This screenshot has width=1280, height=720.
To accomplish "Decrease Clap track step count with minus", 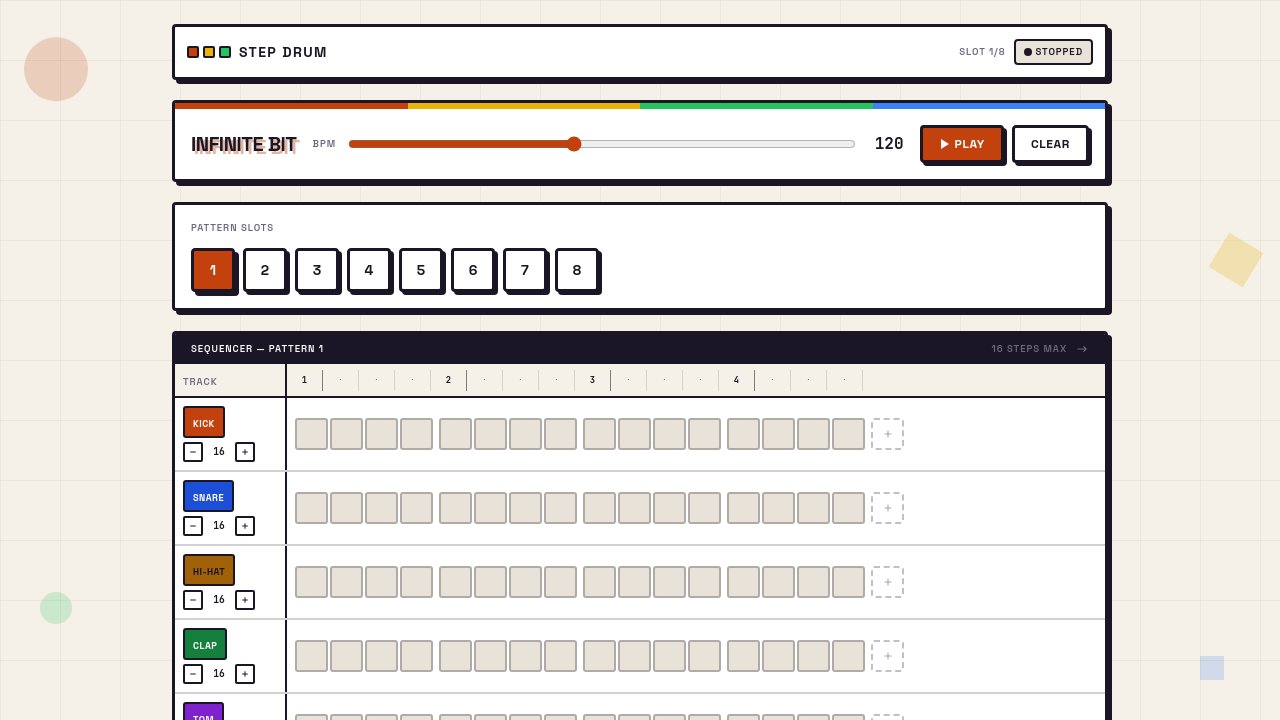I will [193, 674].
